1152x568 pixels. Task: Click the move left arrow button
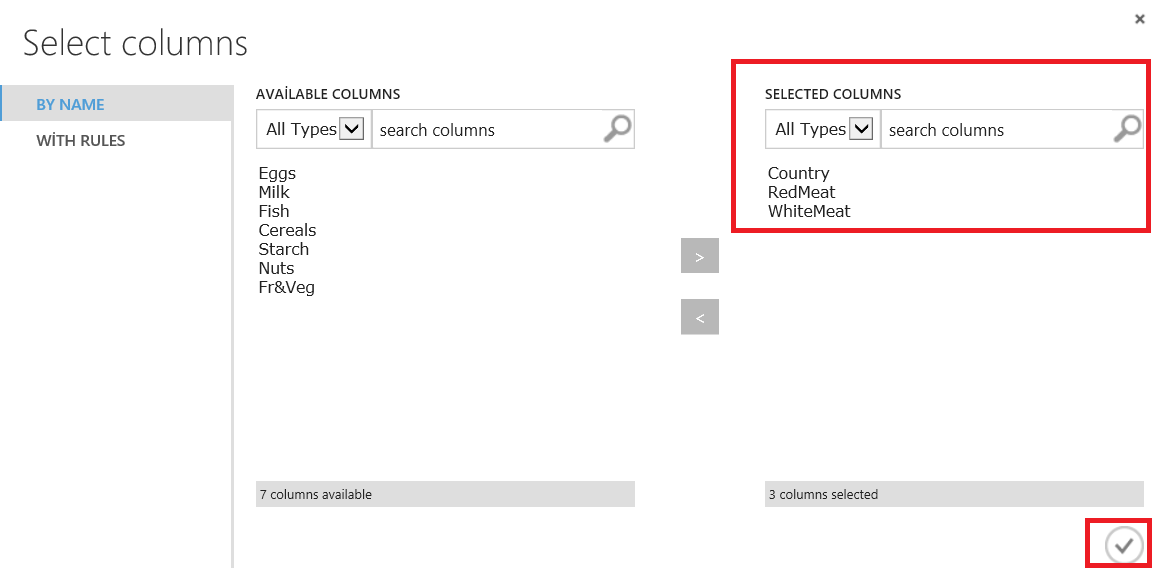pos(700,318)
